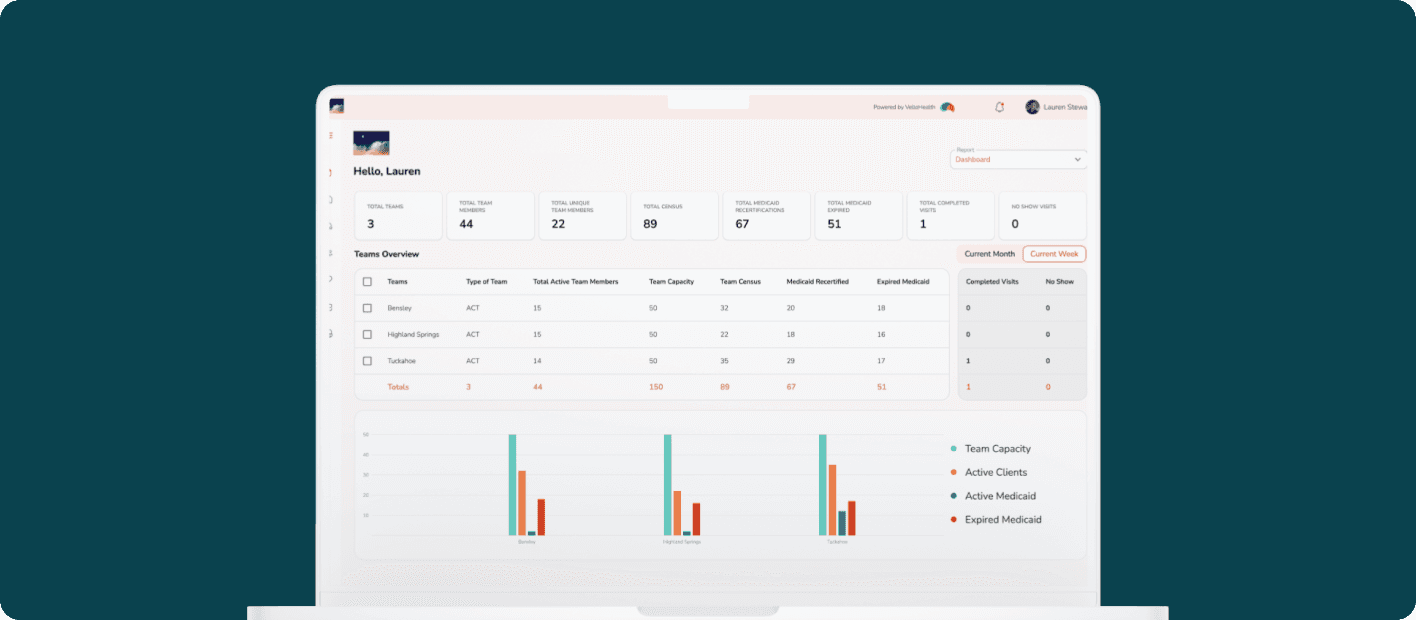Click the Totals label in the table footer
This screenshot has height=620, width=1416.
click(x=398, y=387)
